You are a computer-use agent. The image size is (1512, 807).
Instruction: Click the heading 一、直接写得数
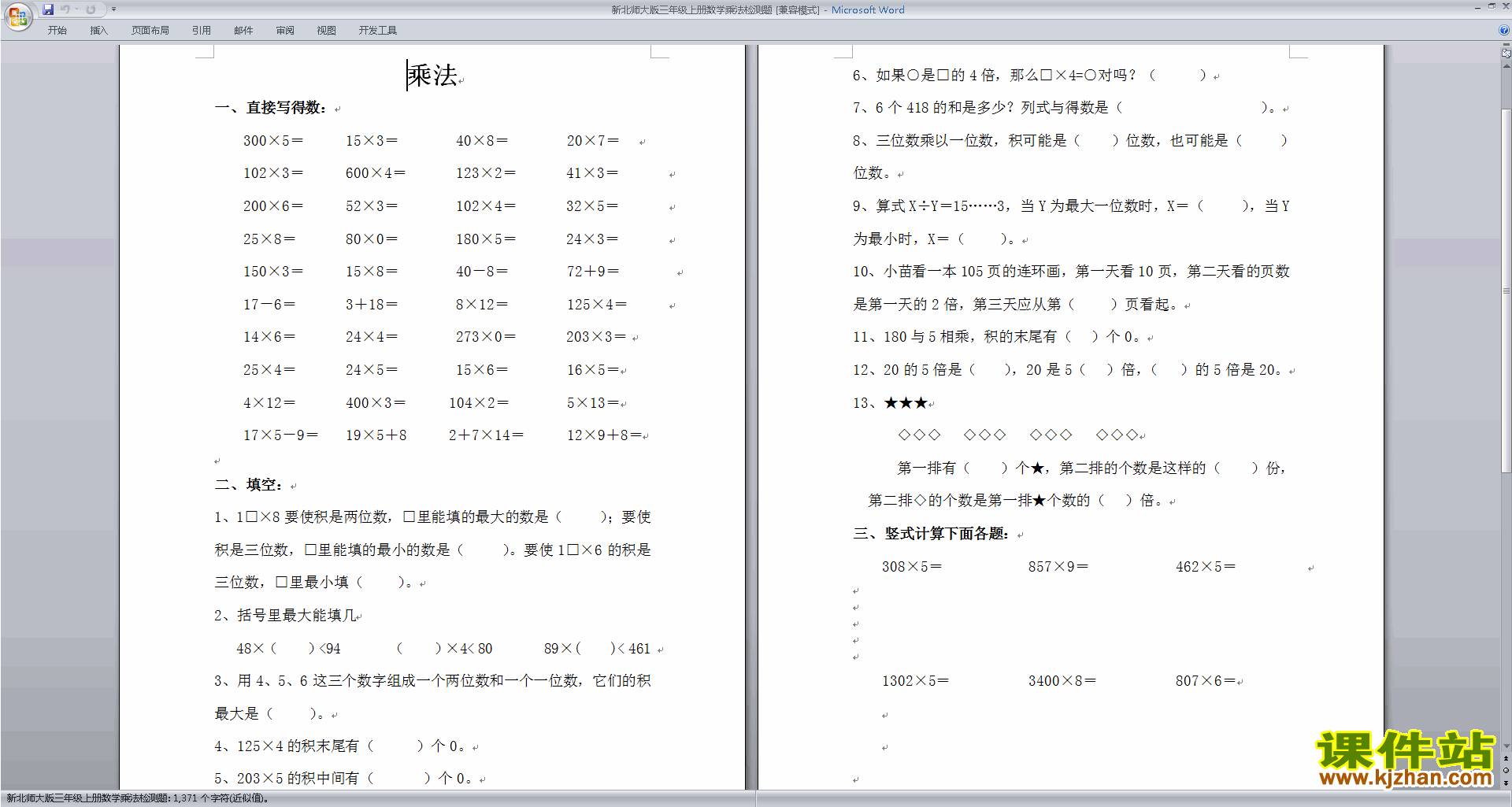[270, 108]
